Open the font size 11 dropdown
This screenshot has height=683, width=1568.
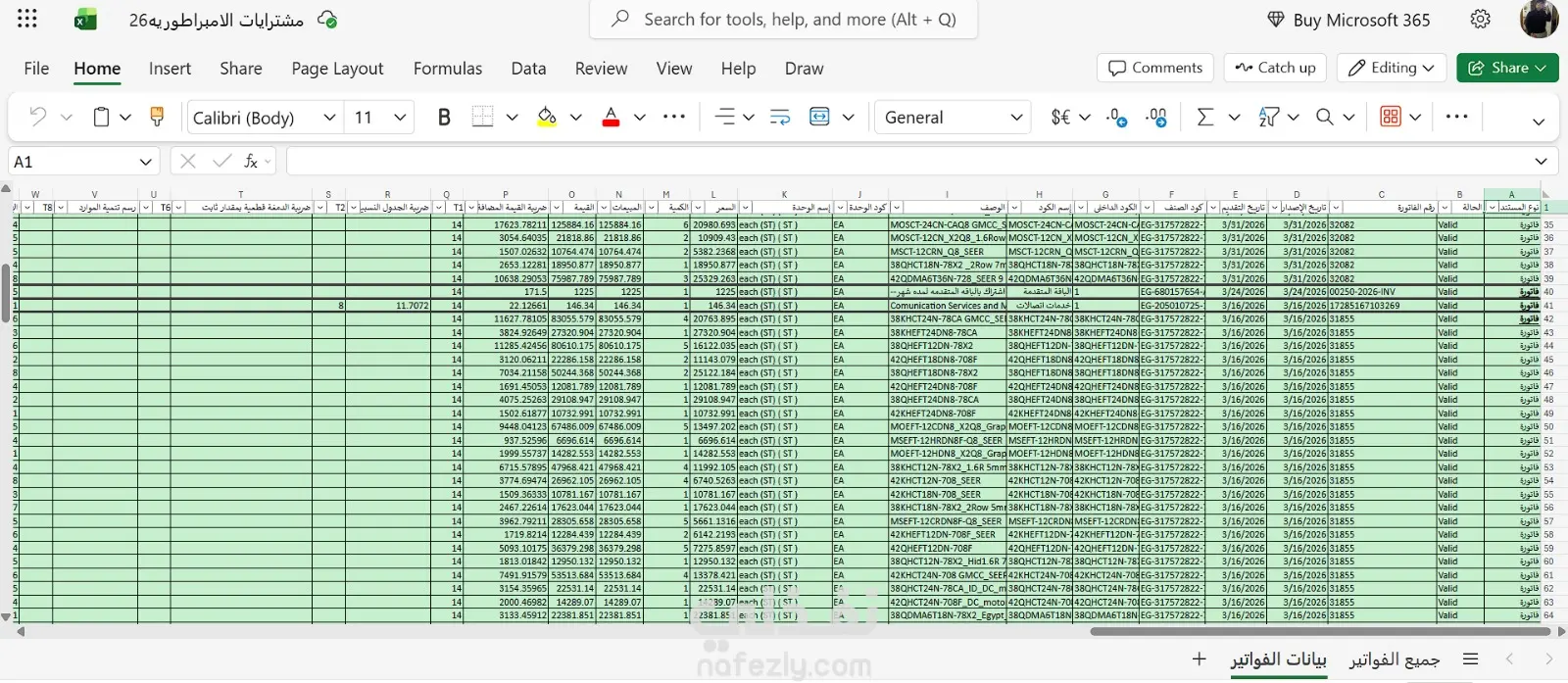400,118
